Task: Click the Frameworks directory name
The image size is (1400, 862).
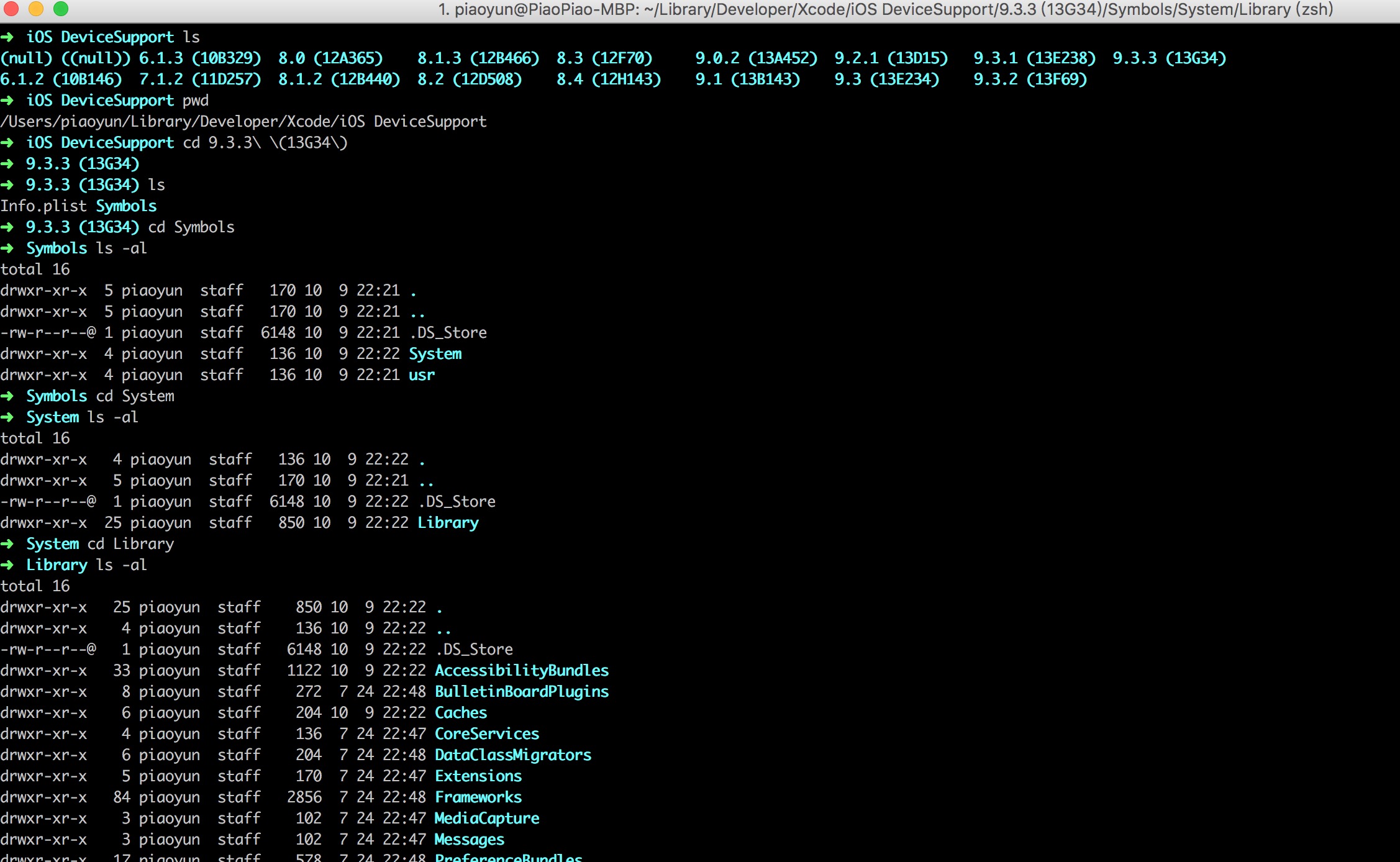Action: click(x=478, y=797)
